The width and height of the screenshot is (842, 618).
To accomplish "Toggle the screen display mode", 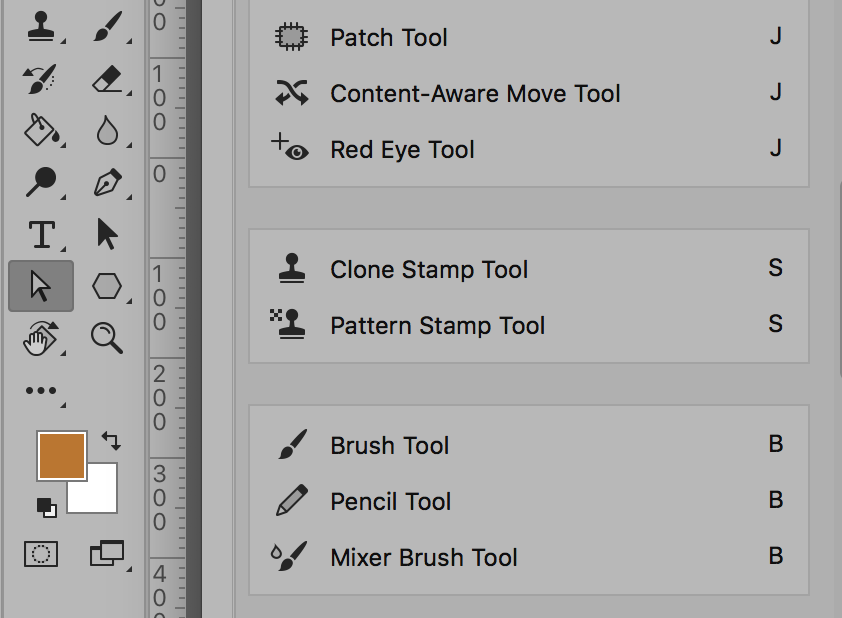I will pos(106,554).
